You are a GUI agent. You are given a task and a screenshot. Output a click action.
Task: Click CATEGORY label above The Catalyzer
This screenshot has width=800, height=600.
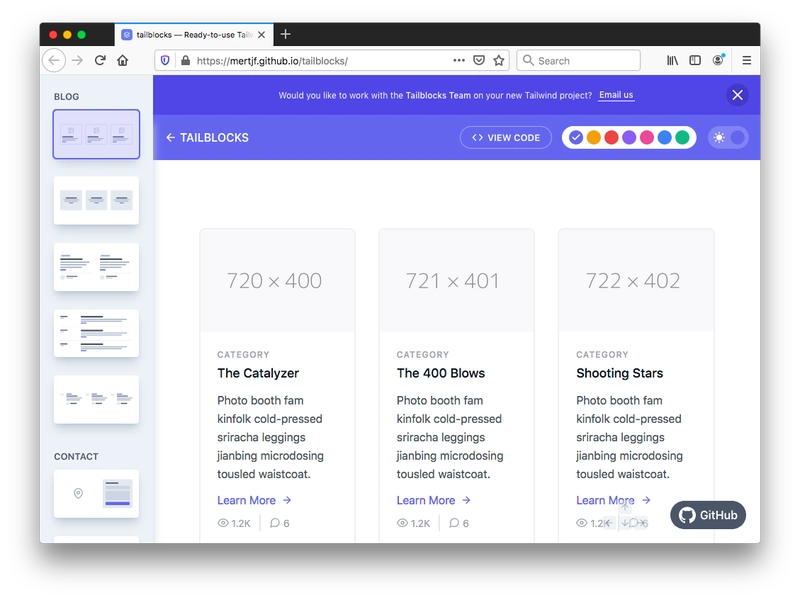coord(243,355)
